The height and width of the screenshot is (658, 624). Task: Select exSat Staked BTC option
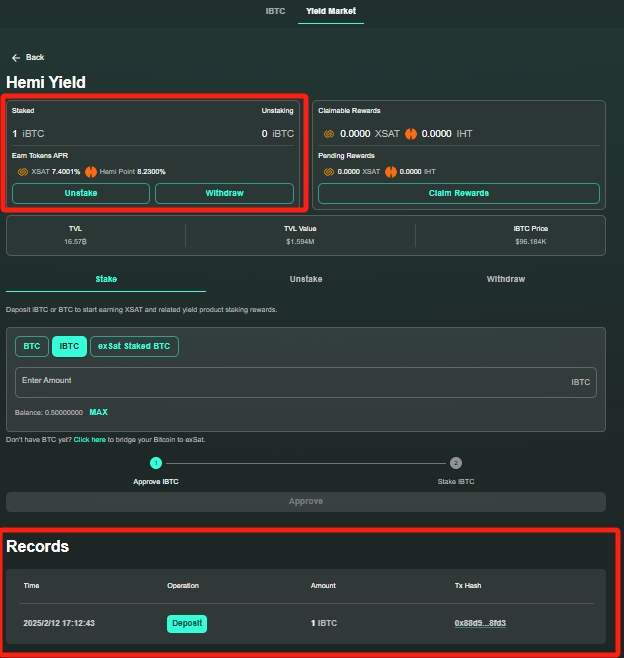tap(134, 346)
